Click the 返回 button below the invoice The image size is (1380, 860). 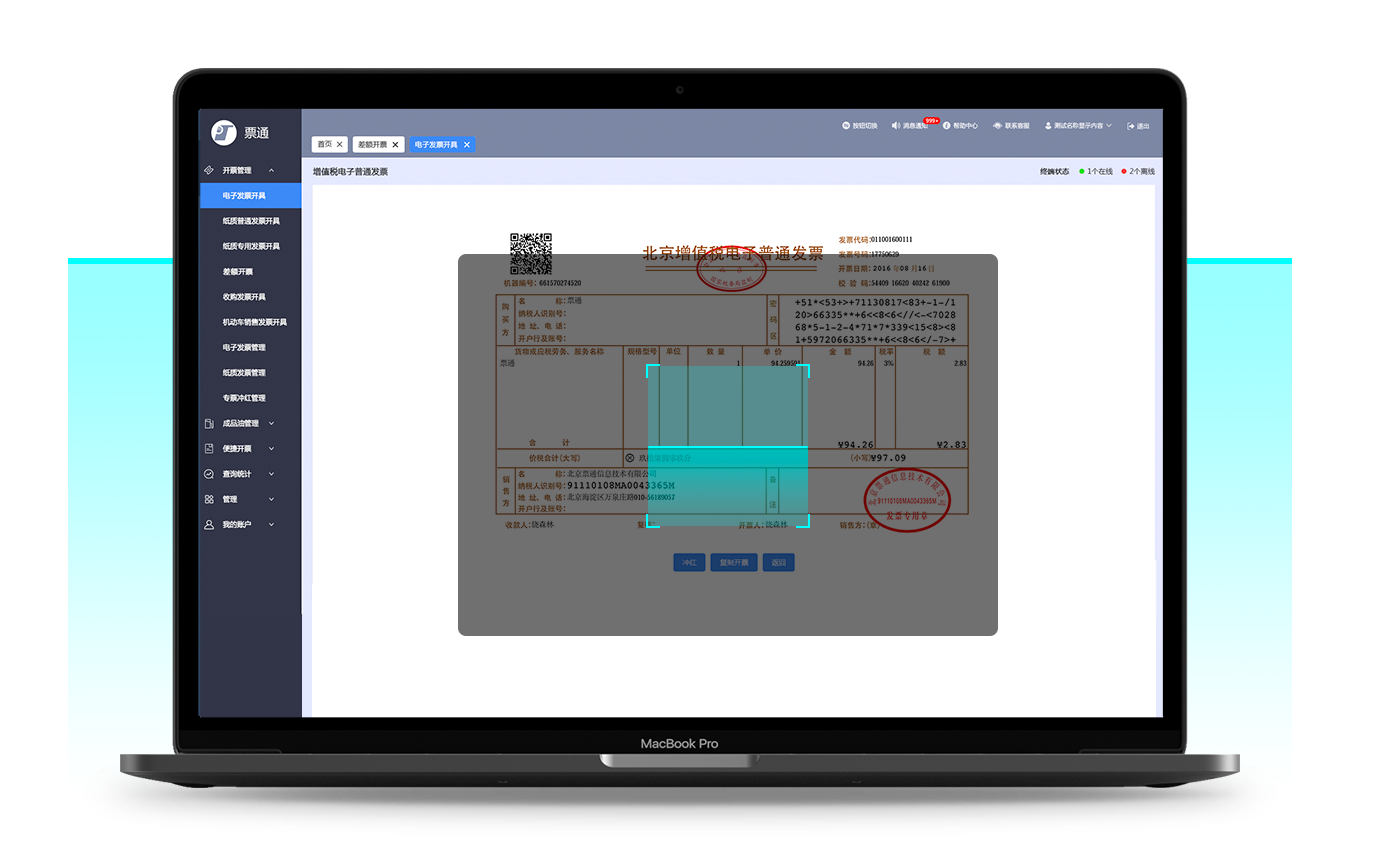click(x=778, y=563)
